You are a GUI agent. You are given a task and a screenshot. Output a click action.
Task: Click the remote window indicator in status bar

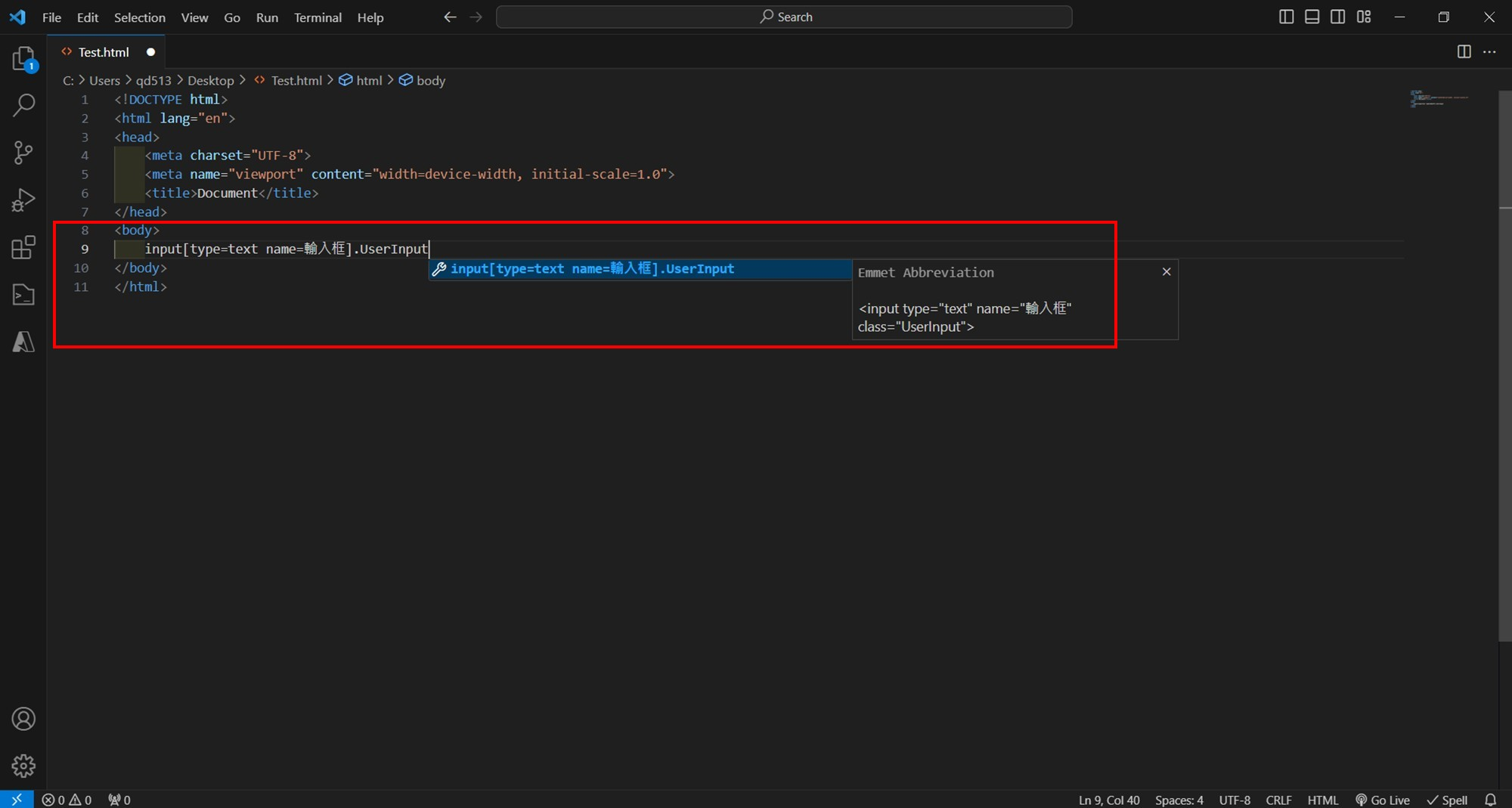coord(17,800)
